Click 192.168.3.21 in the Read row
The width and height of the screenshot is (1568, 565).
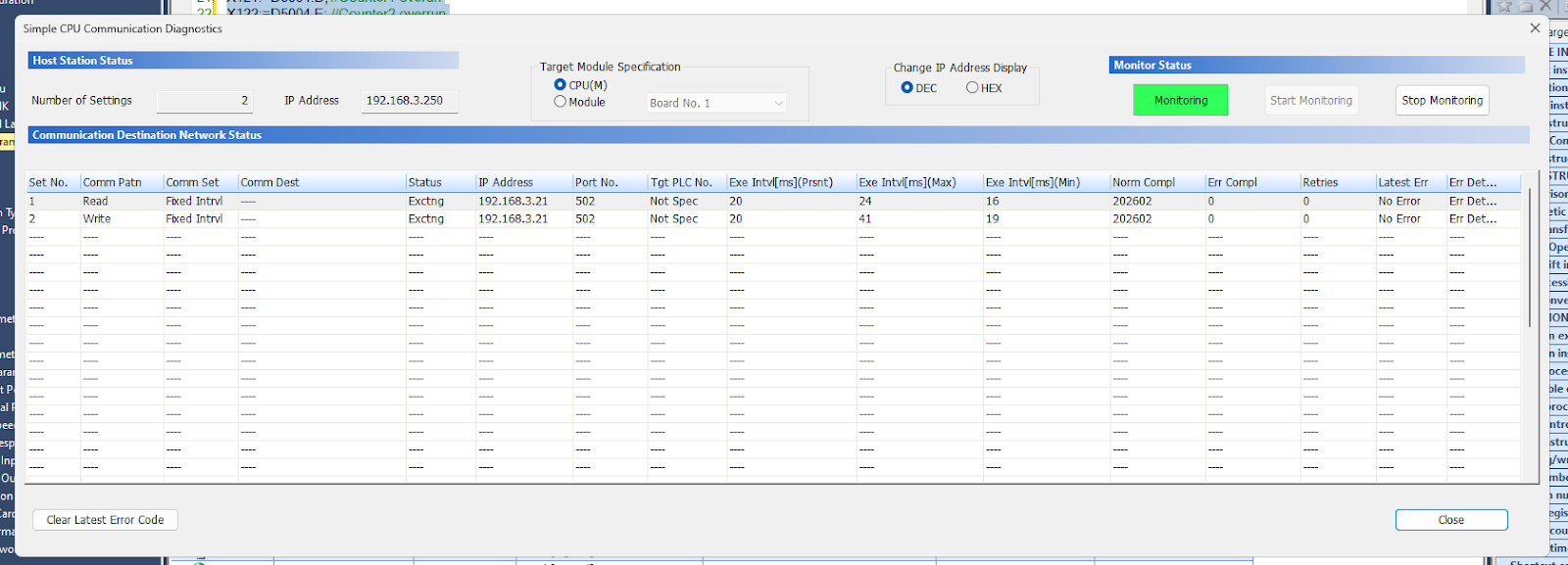click(514, 201)
